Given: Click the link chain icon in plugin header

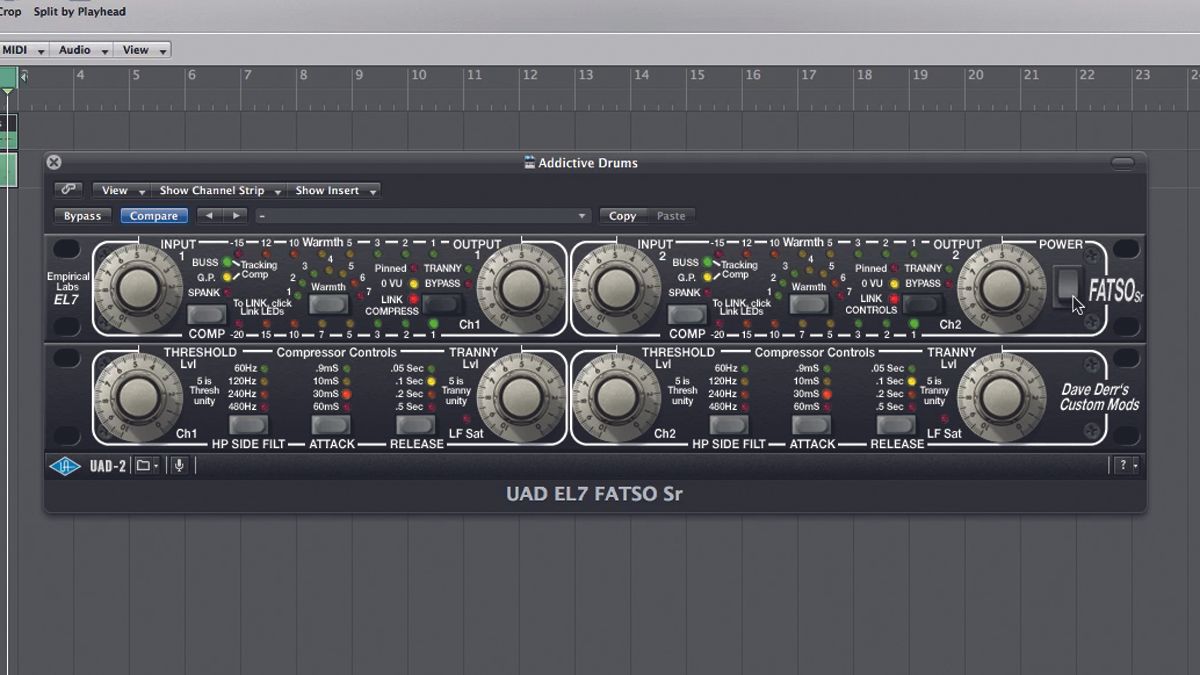Looking at the screenshot, I should pyautogui.click(x=69, y=189).
